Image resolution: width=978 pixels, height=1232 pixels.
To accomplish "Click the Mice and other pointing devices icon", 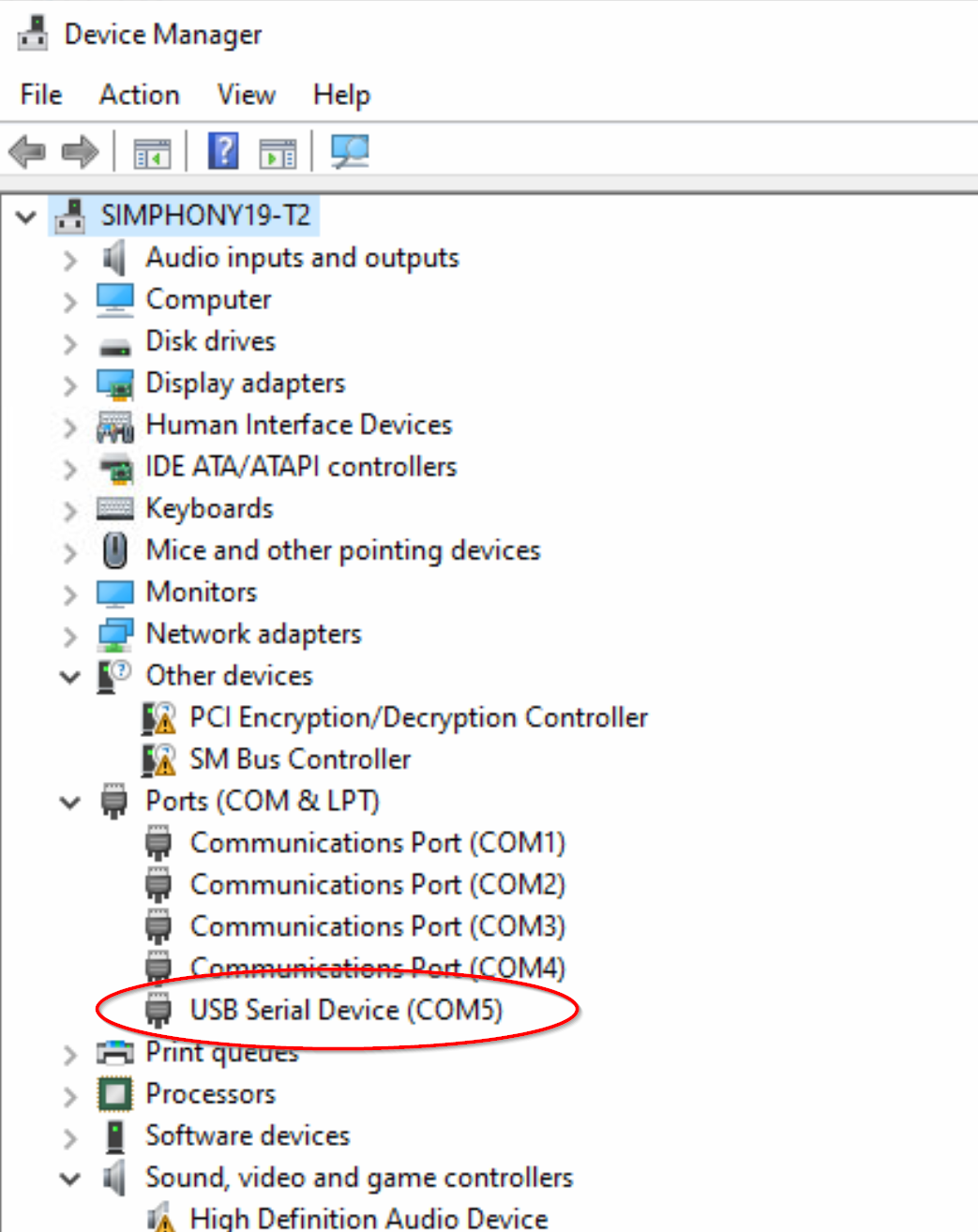I will [x=114, y=550].
